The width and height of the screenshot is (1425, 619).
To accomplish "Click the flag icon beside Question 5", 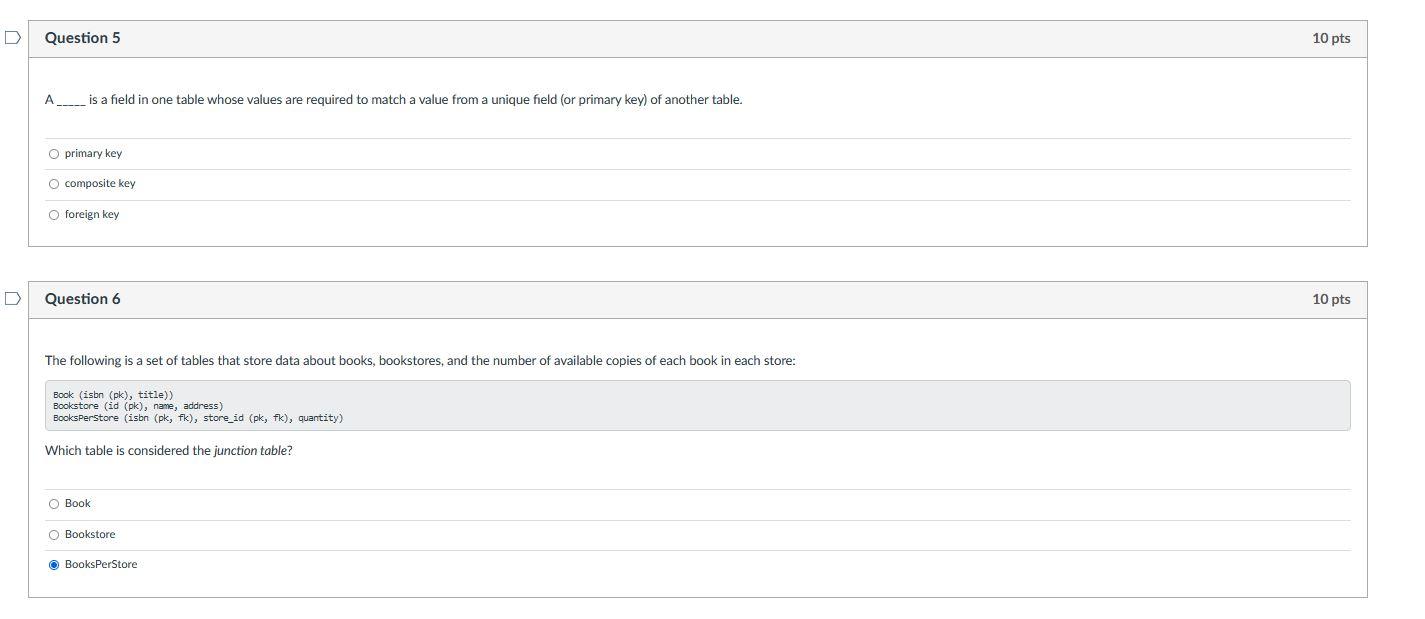I will coord(10,35).
